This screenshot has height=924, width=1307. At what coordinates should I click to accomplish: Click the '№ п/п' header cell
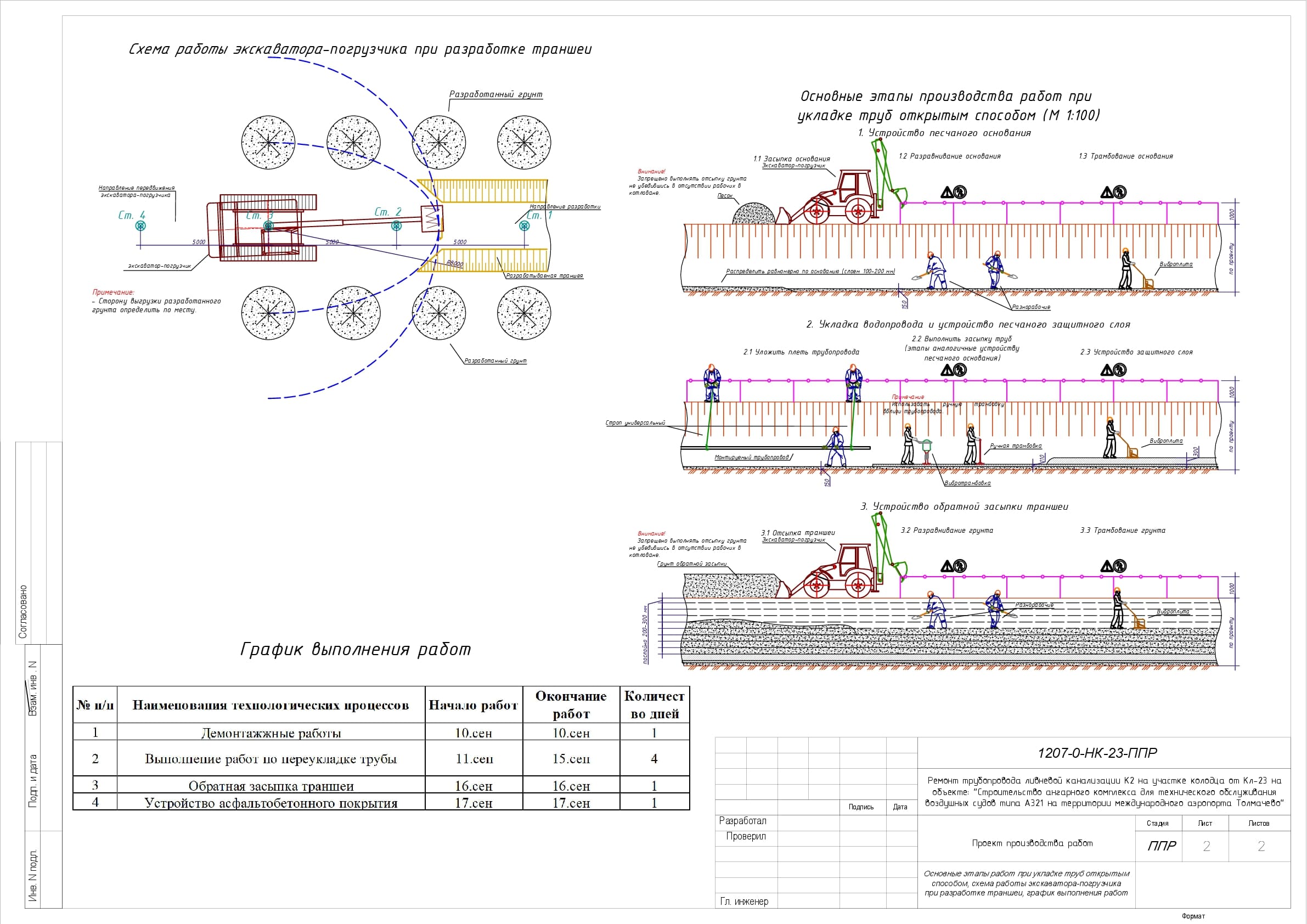(x=95, y=705)
